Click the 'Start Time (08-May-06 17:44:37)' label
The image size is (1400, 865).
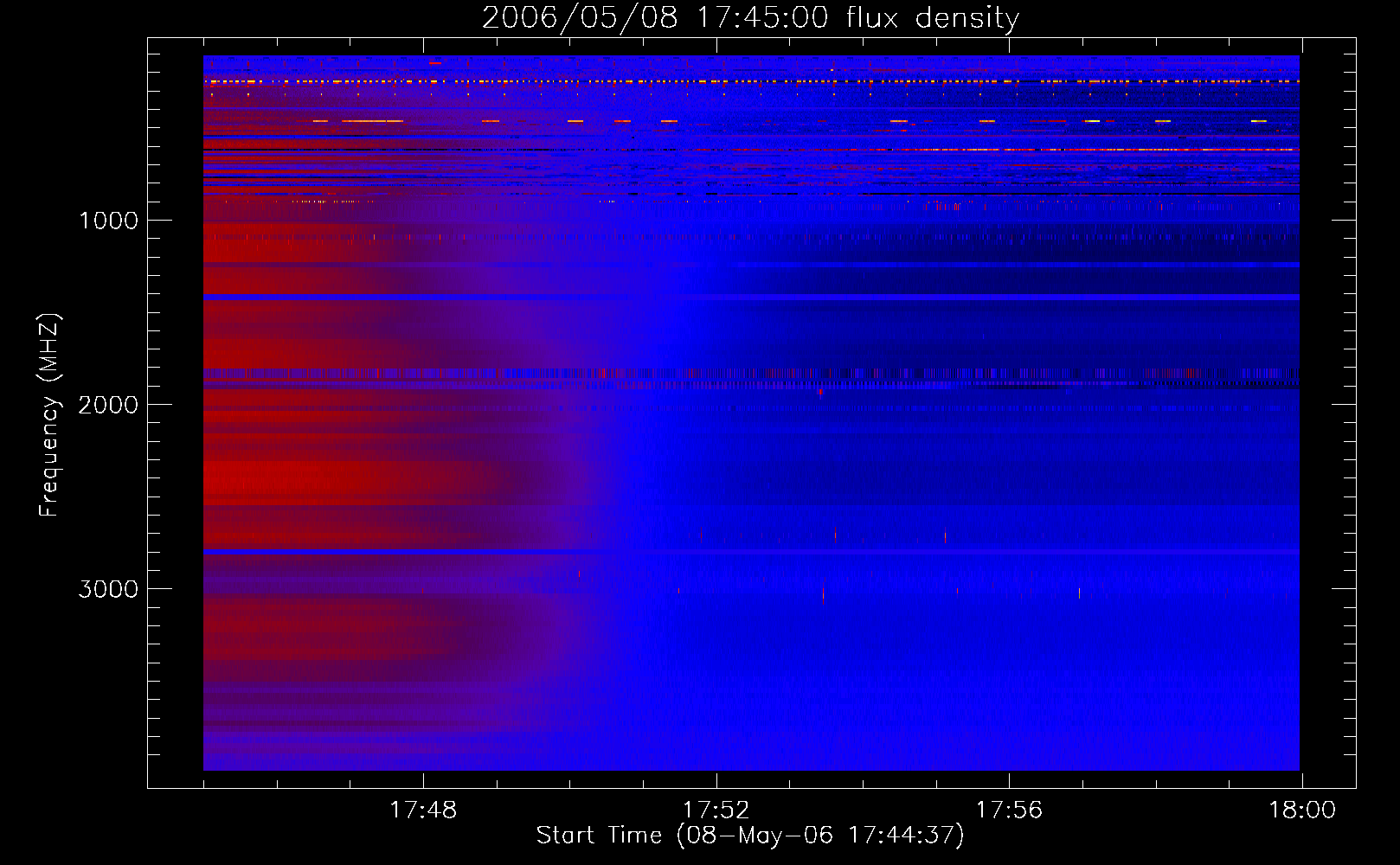pos(750,836)
